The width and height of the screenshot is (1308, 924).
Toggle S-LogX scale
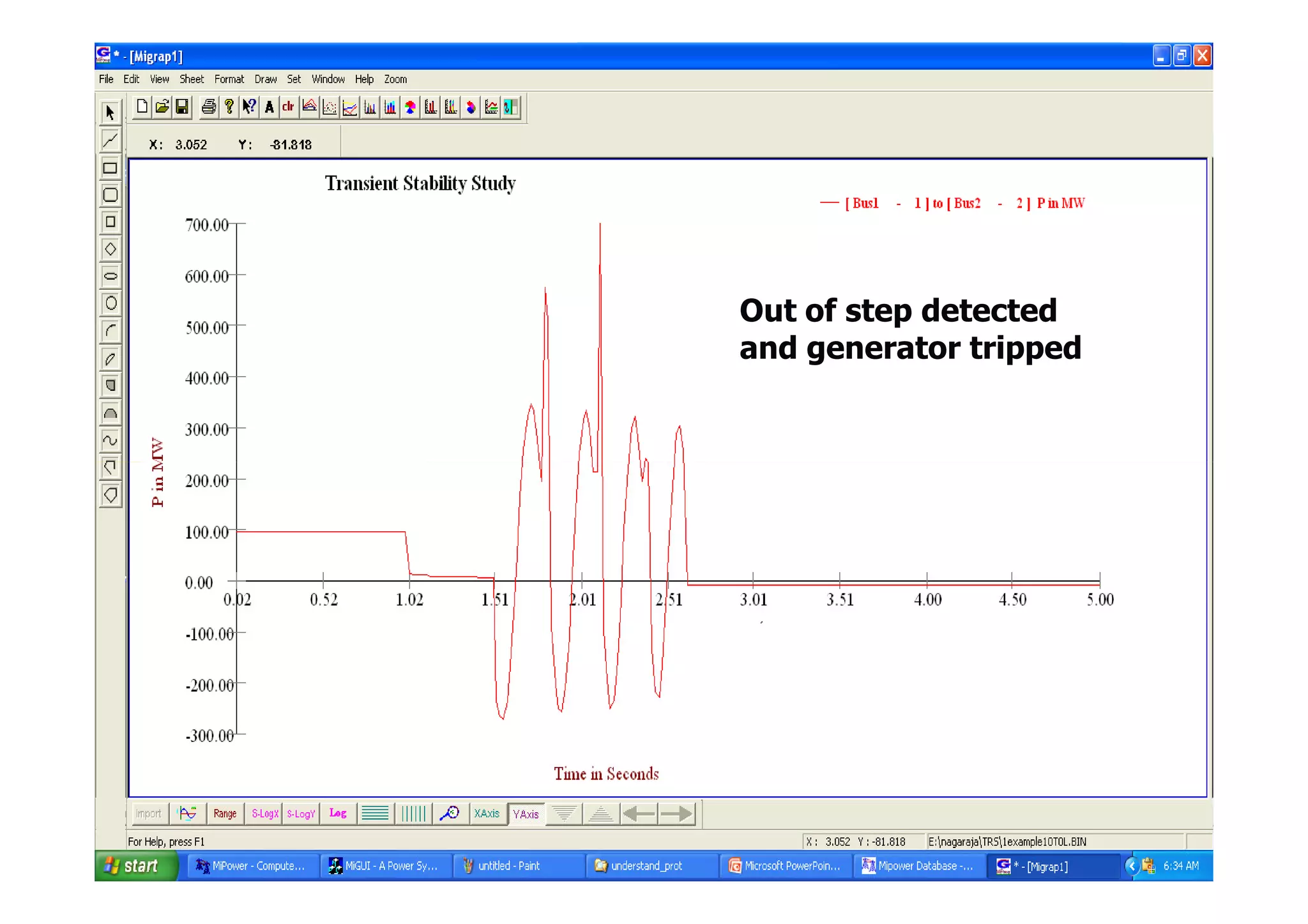coord(264,814)
